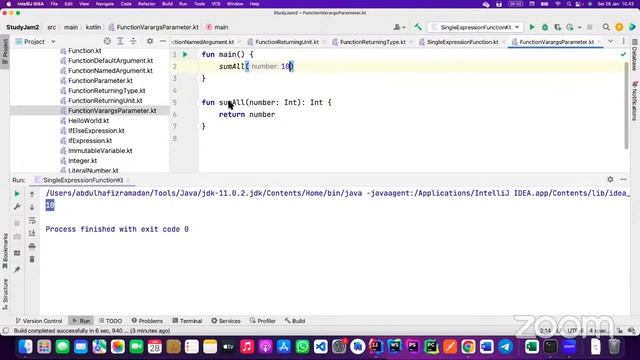The height and width of the screenshot is (360, 640).
Task: Open the Terminal tool window
Action: click(187, 321)
